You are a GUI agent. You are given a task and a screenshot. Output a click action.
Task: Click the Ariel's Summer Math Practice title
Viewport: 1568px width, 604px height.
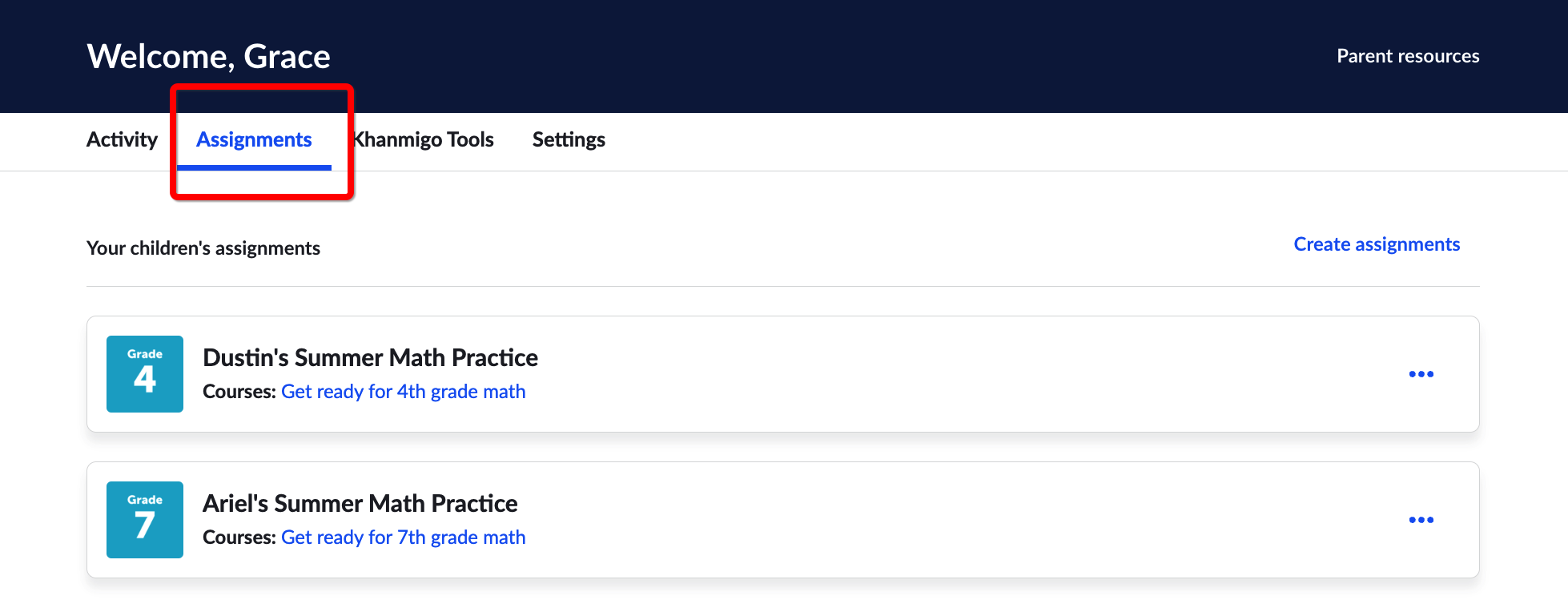(x=360, y=503)
